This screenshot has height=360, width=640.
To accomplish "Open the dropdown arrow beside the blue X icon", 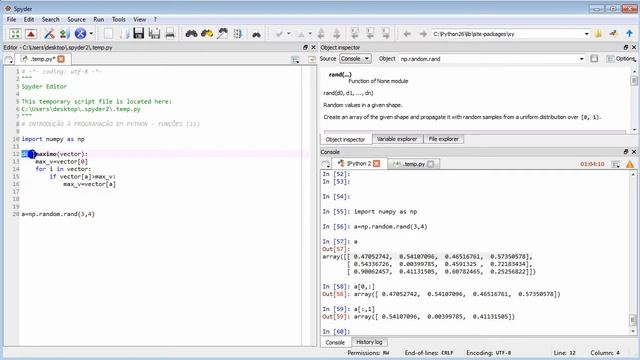I will pos(91,33).
